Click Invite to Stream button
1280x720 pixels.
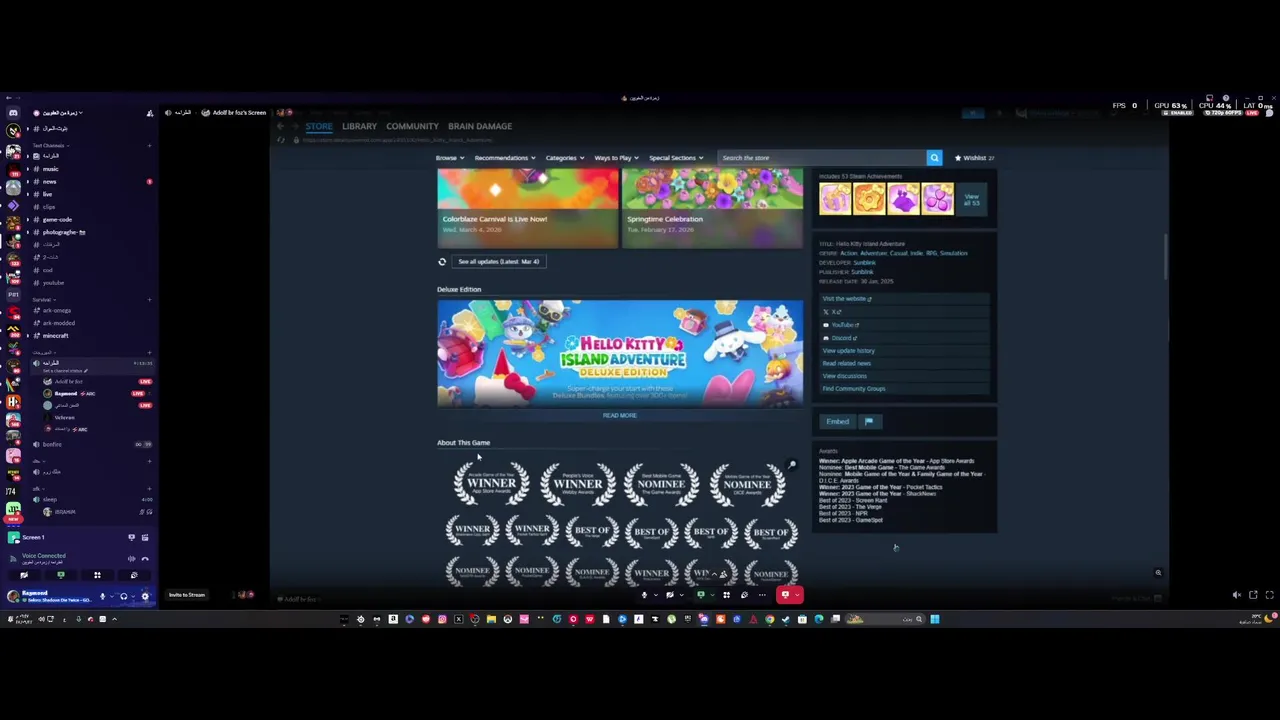(187, 595)
